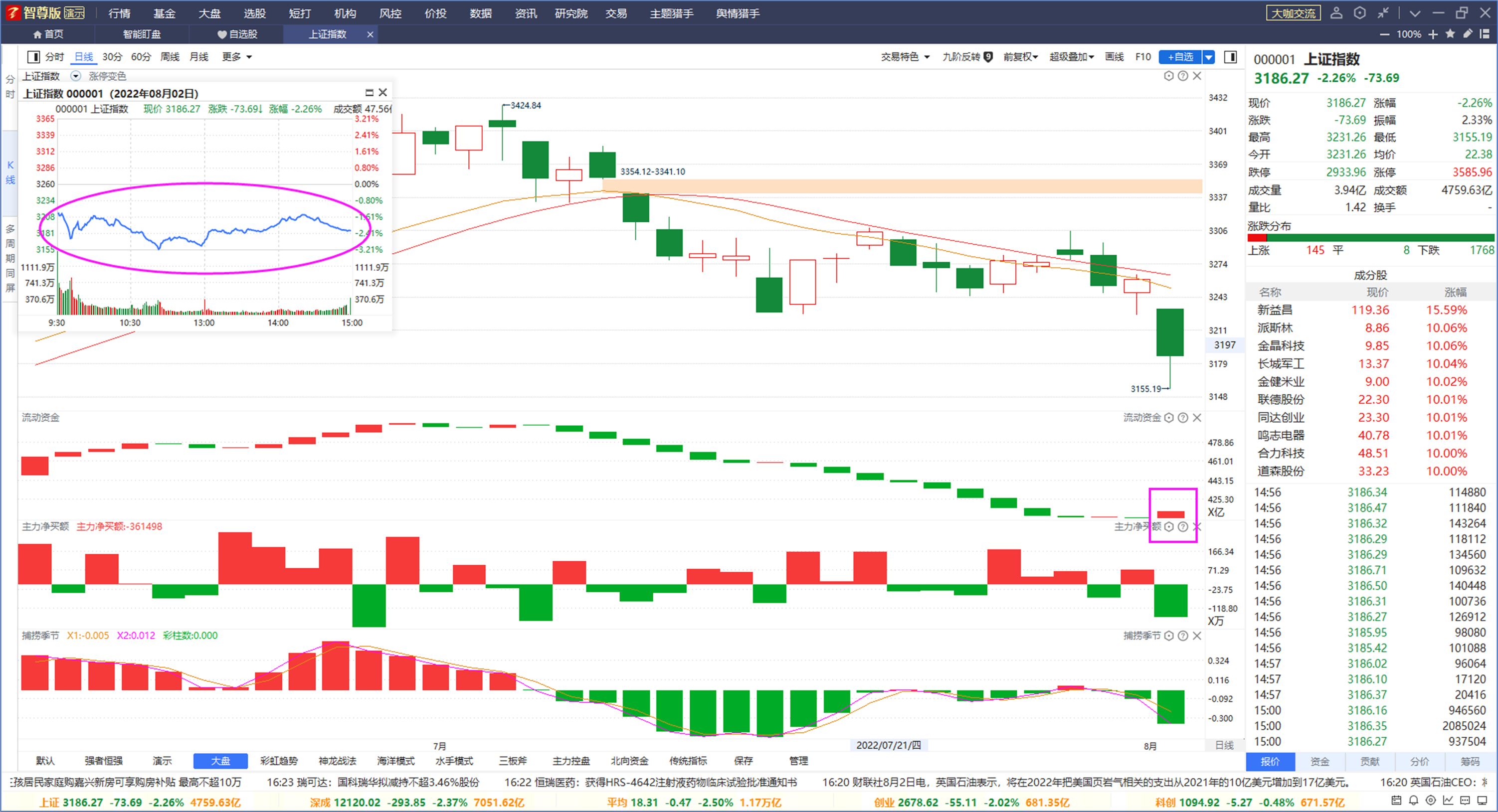Viewport: 1498px width, 812px height.
Task: Open the 主题猎手 menu
Action: coord(671,13)
